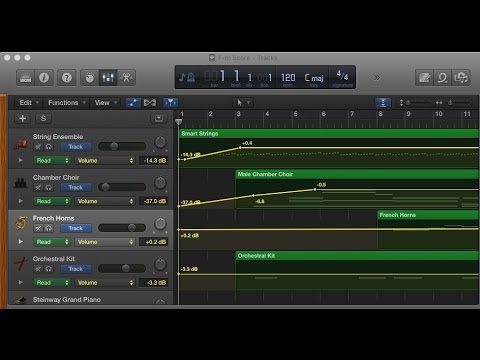Viewport: 480px width, 360px height.
Task: Open French Horns Read automation mode dropdown
Action: coord(52,242)
